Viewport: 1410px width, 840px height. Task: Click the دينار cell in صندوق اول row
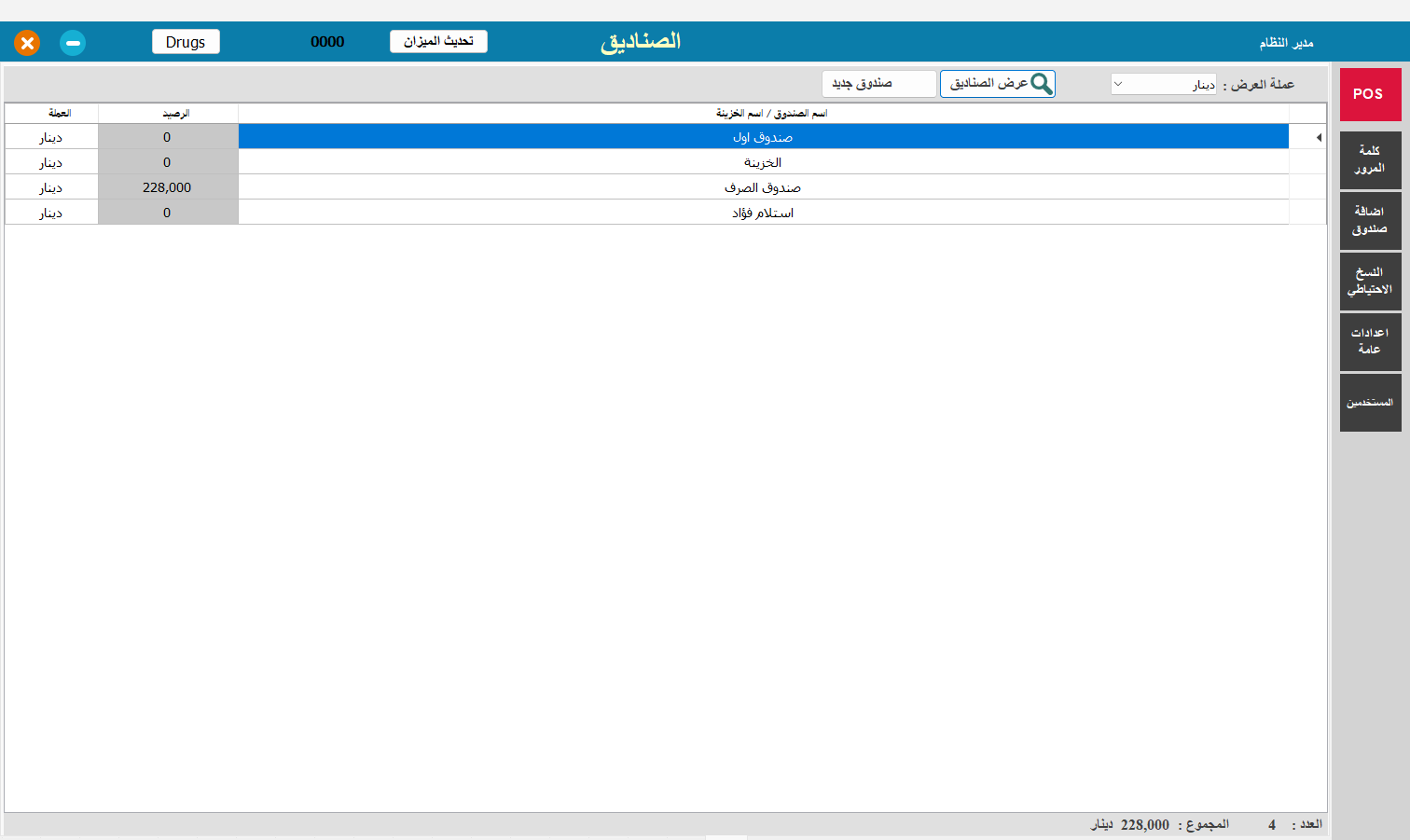click(51, 137)
